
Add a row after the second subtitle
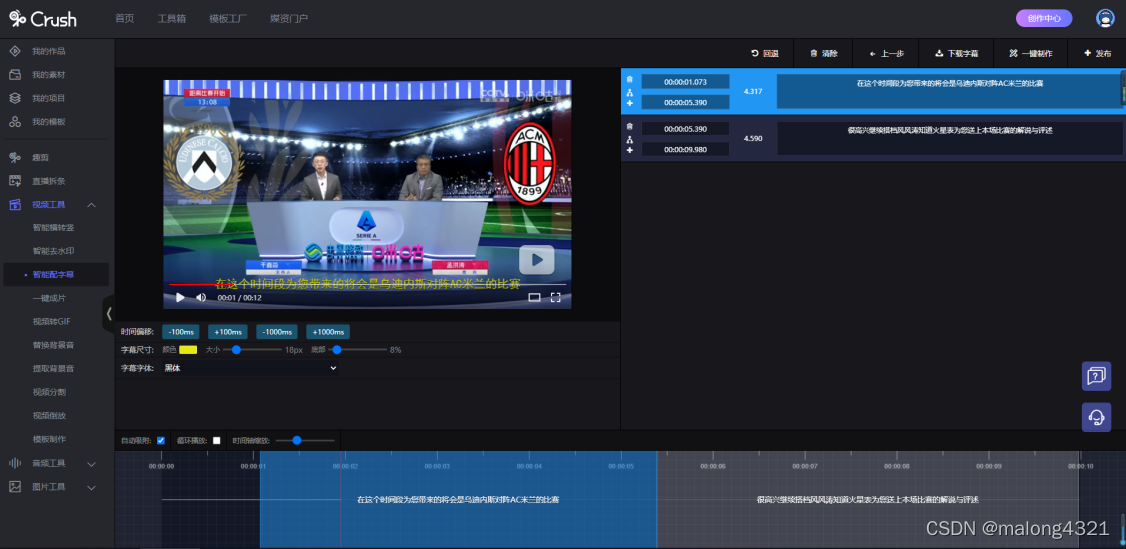(x=630, y=150)
